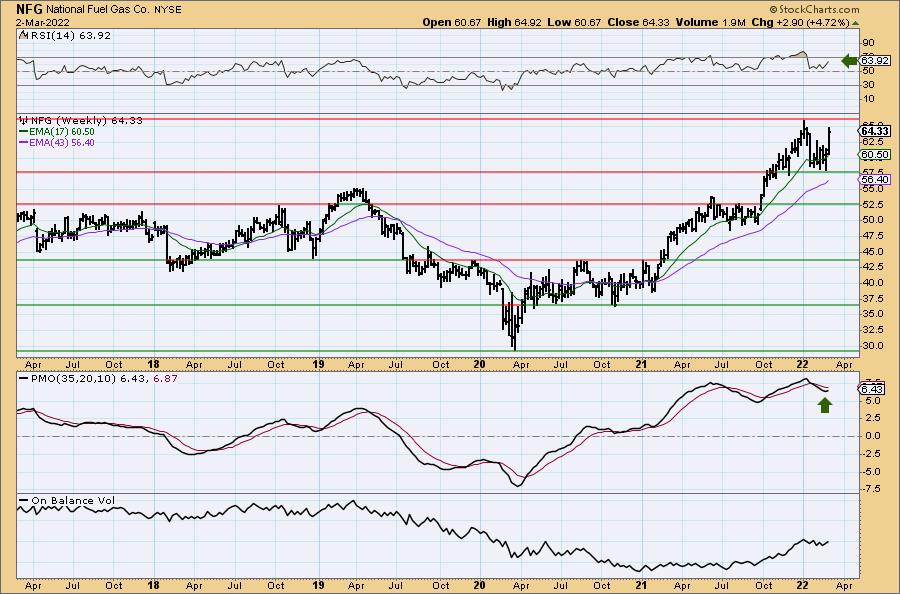Click the 63.92 value tag on the RSI axis
Image resolution: width=900 pixels, height=594 pixels.
pyautogui.click(x=875, y=60)
